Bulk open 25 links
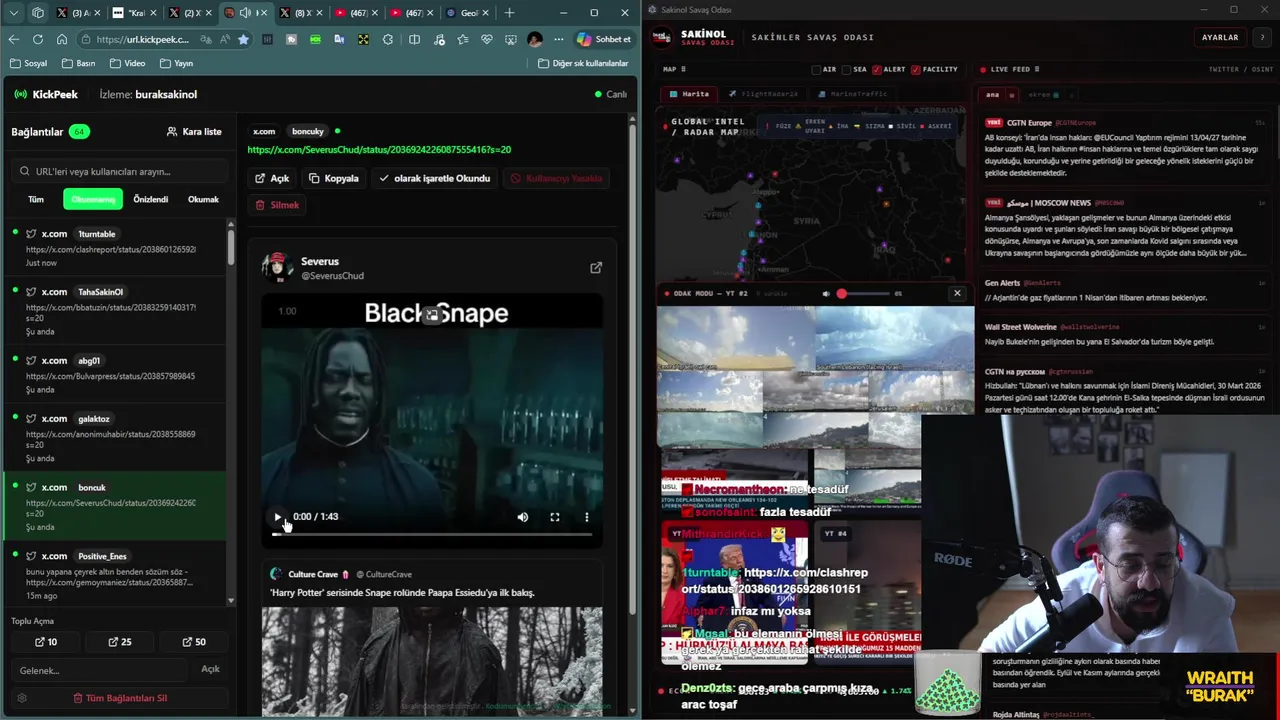Screen dimensions: 1280x720 tap(120, 642)
